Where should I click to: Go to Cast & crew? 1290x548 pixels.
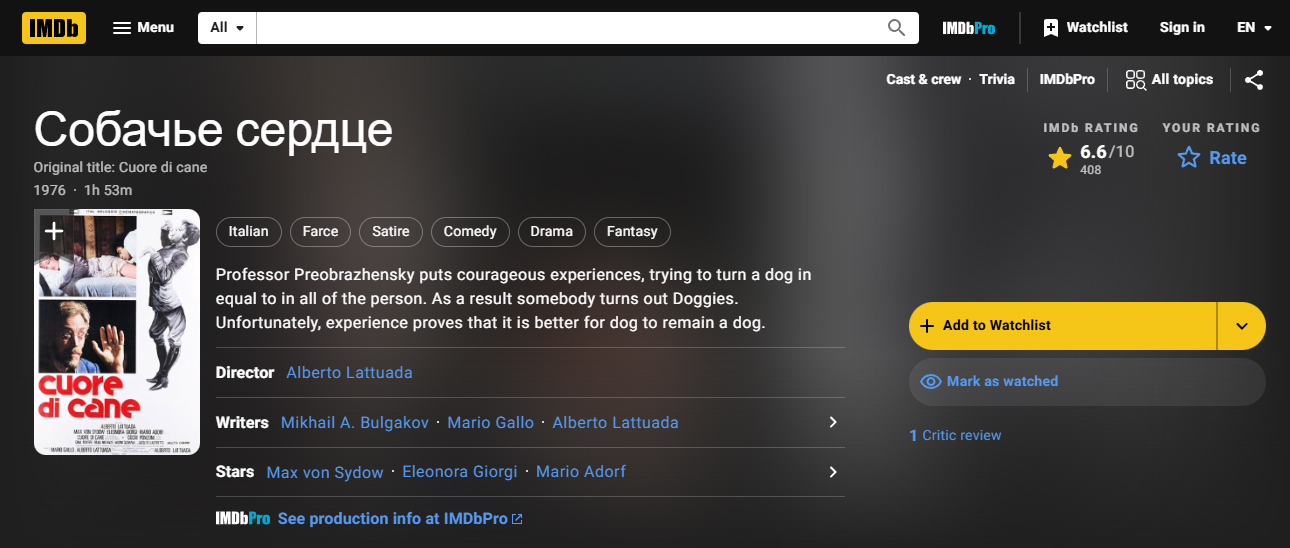[x=923, y=79]
